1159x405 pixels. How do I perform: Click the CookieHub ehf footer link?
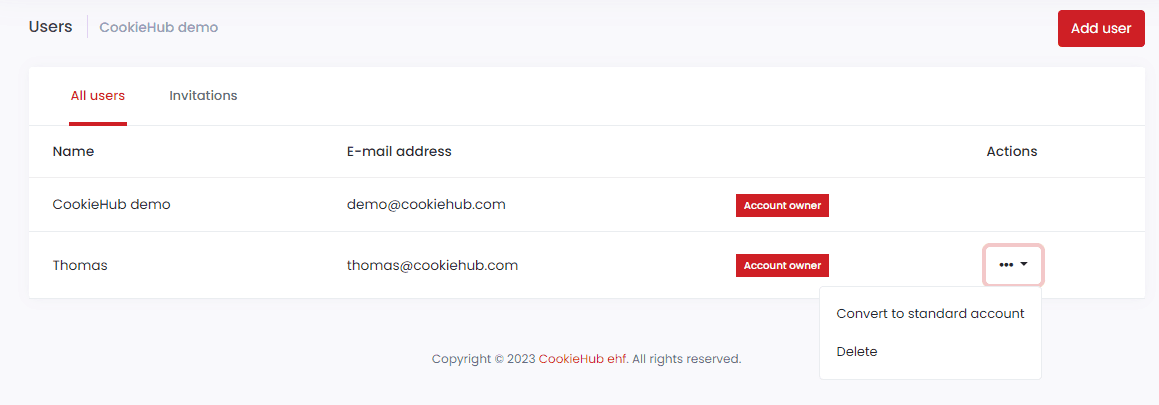pyautogui.click(x=582, y=359)
